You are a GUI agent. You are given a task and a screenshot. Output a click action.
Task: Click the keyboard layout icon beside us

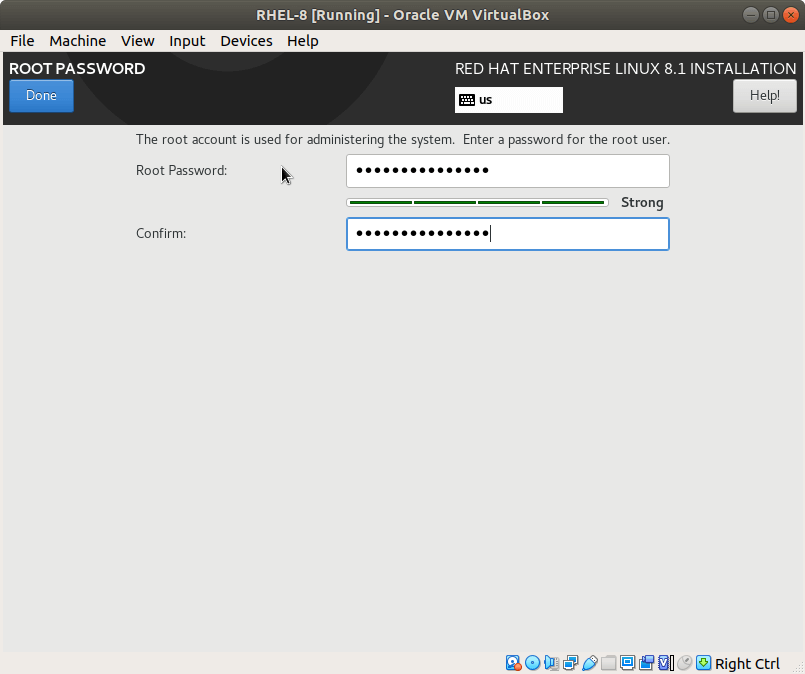[x=467, y=100]
